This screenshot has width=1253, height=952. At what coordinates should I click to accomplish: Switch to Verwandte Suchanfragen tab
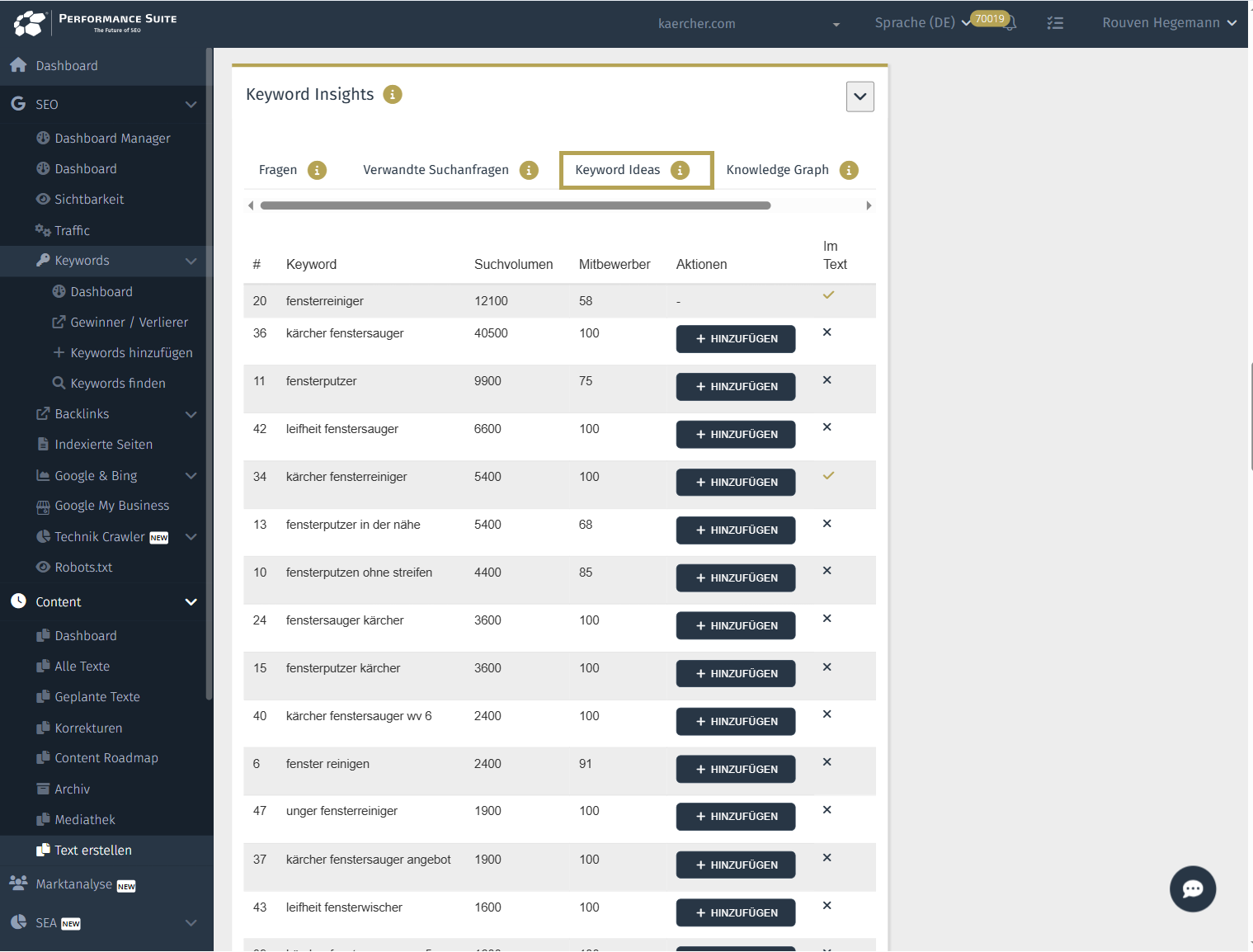436,170
